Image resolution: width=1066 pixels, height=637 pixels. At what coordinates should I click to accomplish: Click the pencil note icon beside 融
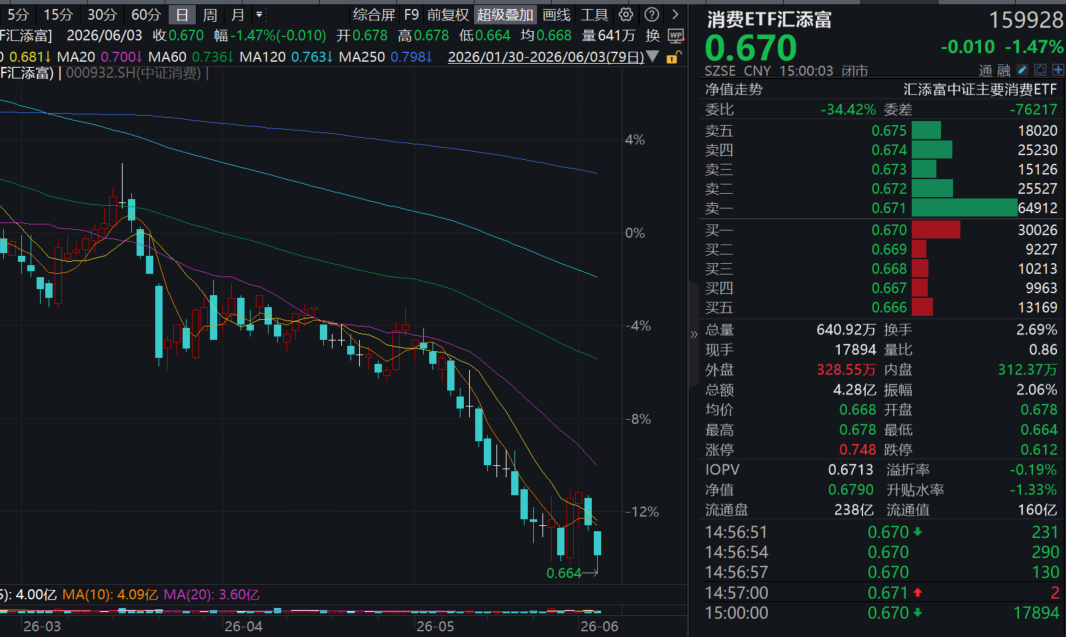[x=1022, y=70]
